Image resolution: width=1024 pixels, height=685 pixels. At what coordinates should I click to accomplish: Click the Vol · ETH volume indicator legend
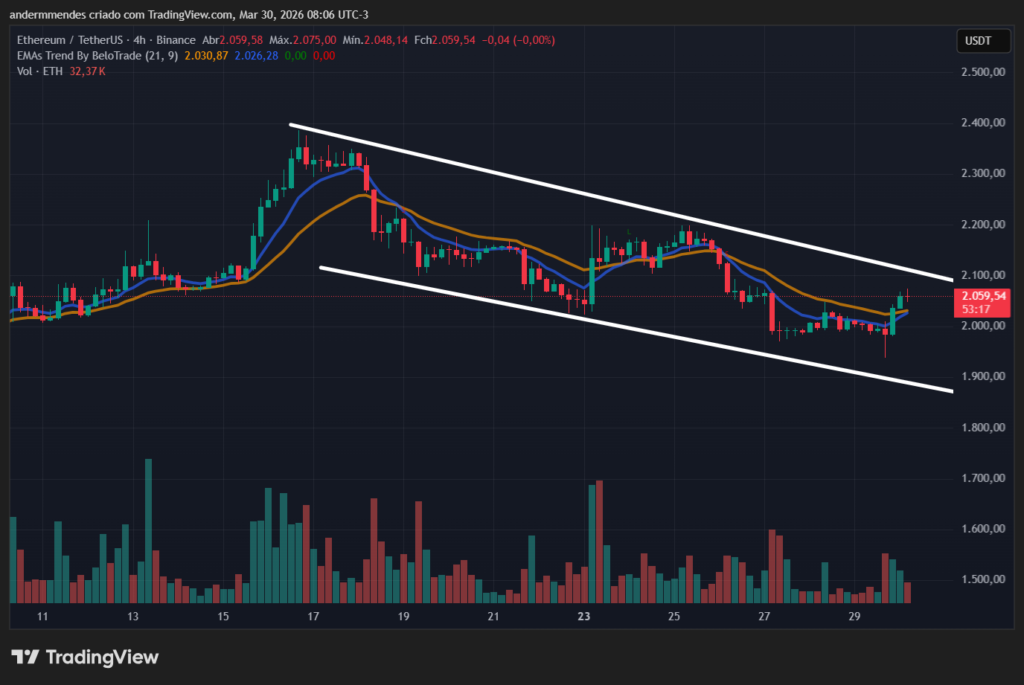(x=42, y=72)
